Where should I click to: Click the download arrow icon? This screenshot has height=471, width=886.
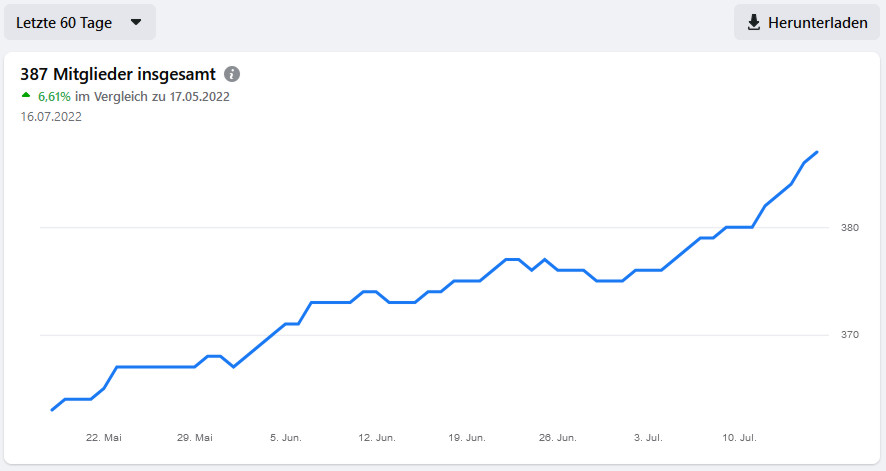point(754,22)
